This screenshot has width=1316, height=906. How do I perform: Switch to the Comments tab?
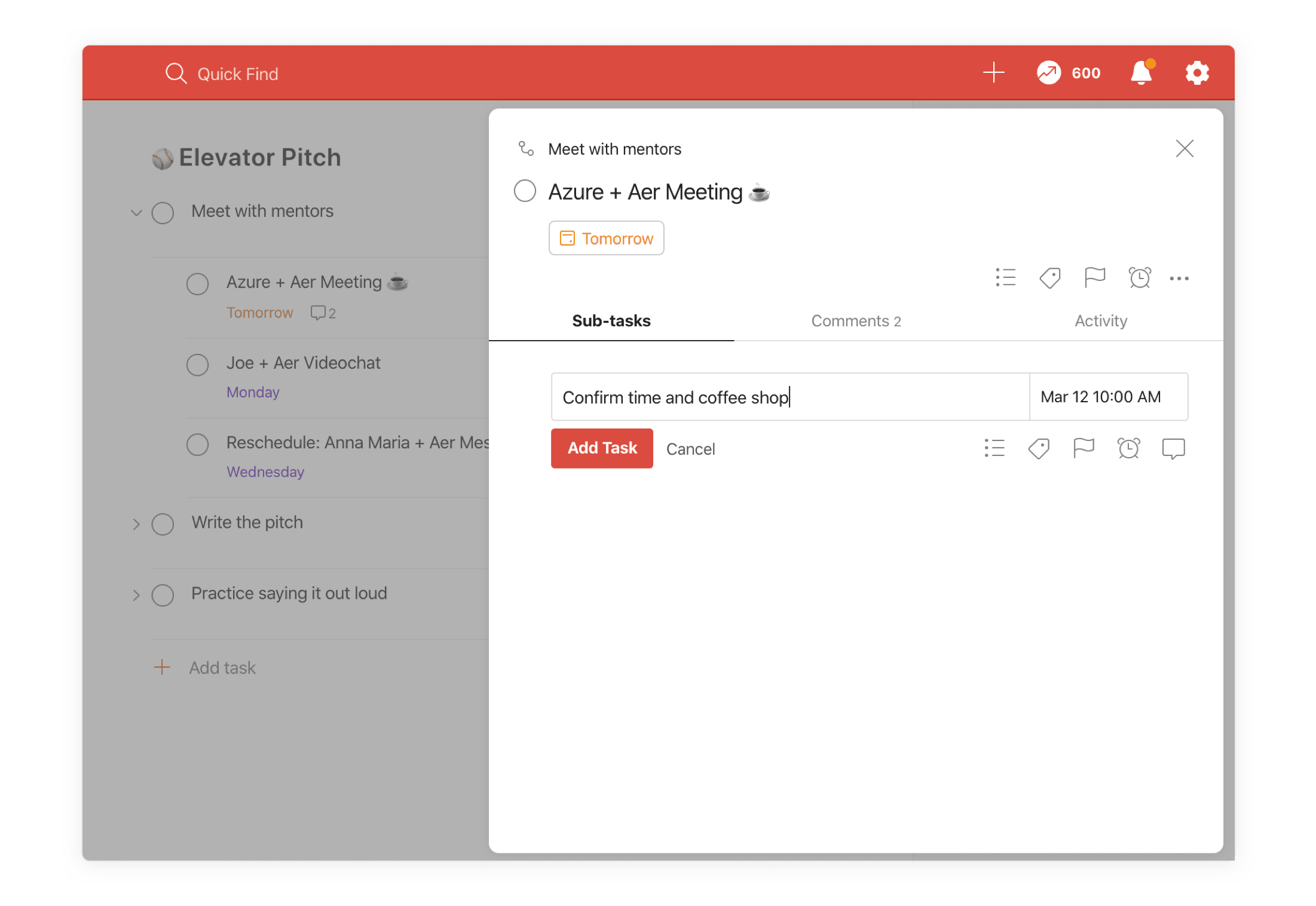tap(856, 321)
